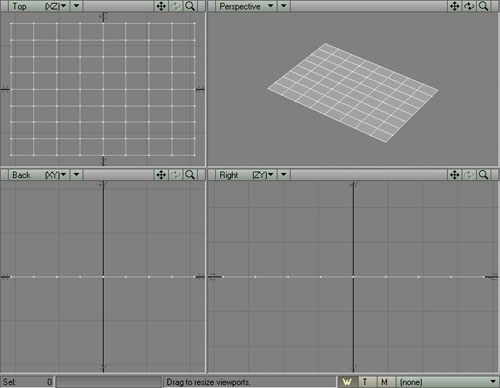
Task: Open the Back (XY) view type dropdown
Action: pos(39,175)
